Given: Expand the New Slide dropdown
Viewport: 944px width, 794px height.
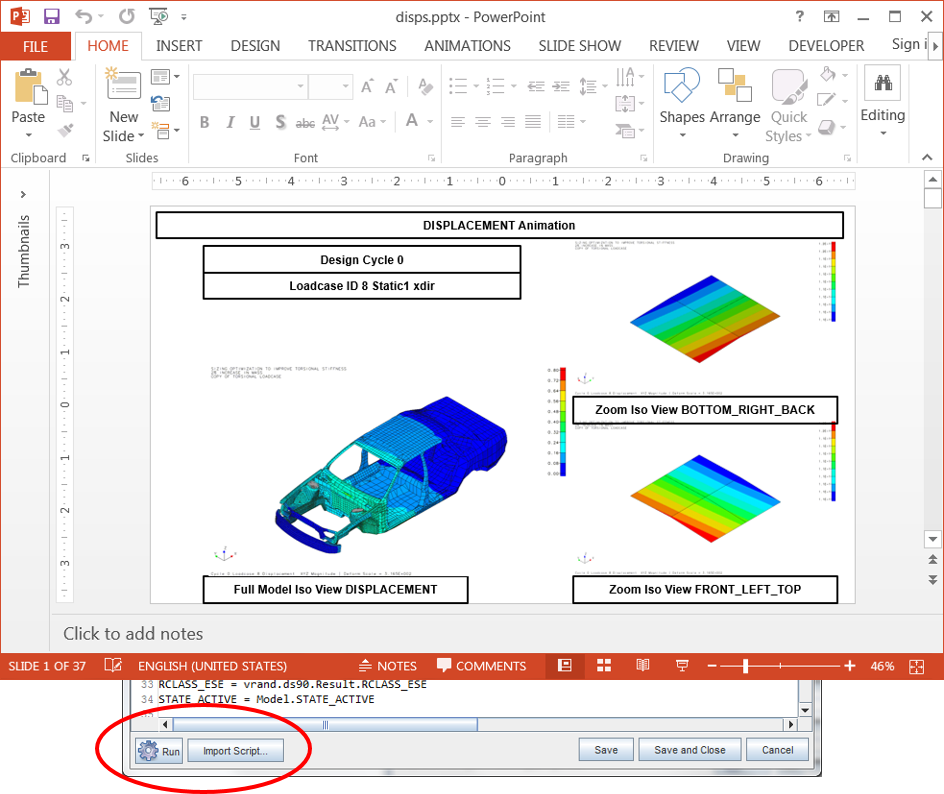Looking at the screenshot, I should pos(125,136).
